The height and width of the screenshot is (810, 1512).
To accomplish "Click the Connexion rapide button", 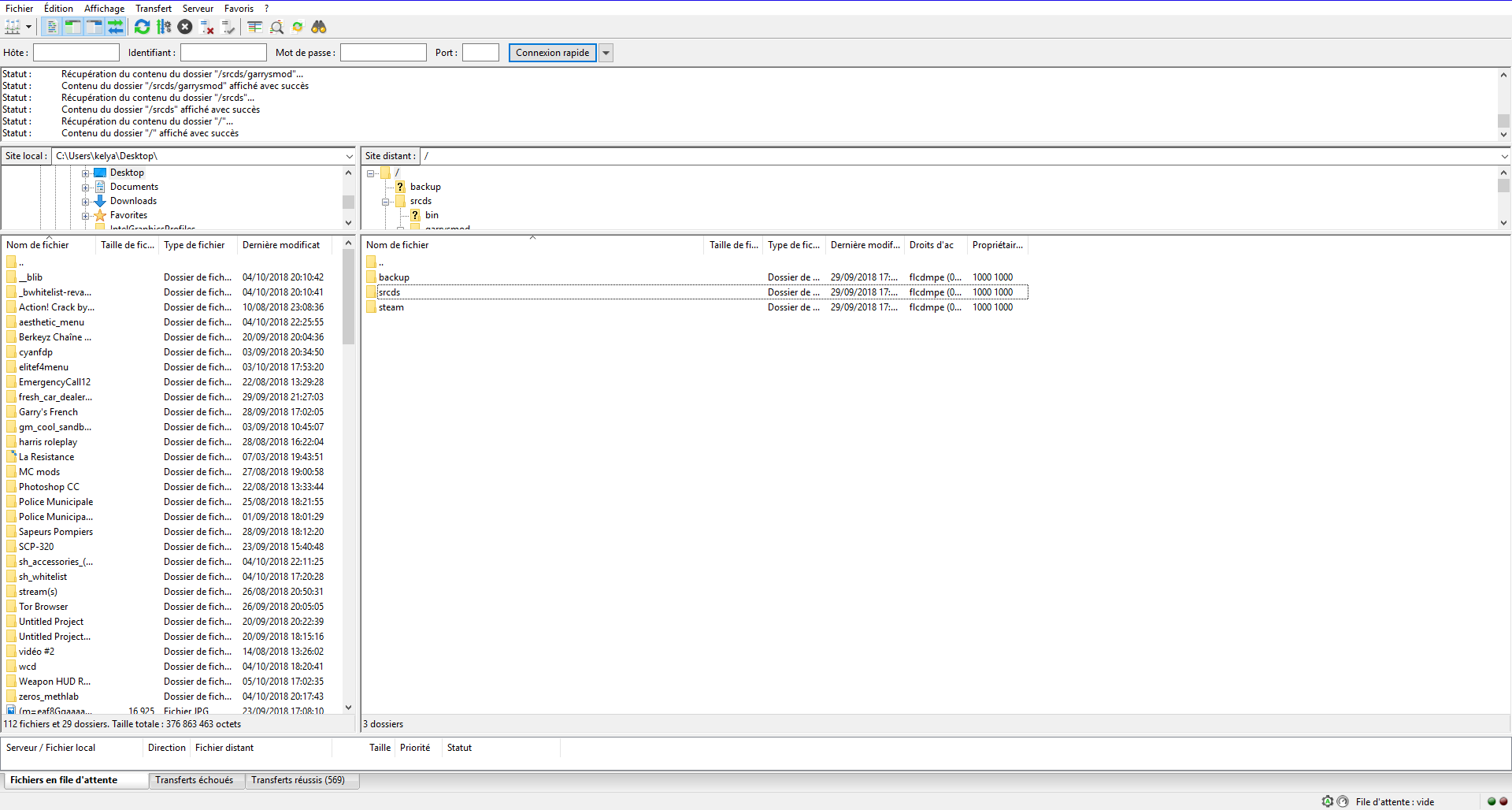I will [x=553, y=53].
